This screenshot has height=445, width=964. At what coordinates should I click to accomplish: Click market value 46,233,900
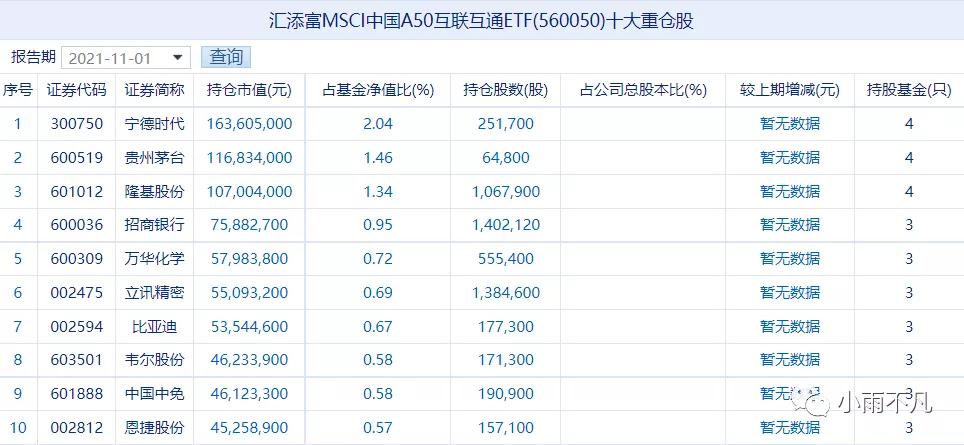click(x=250, y=360)
